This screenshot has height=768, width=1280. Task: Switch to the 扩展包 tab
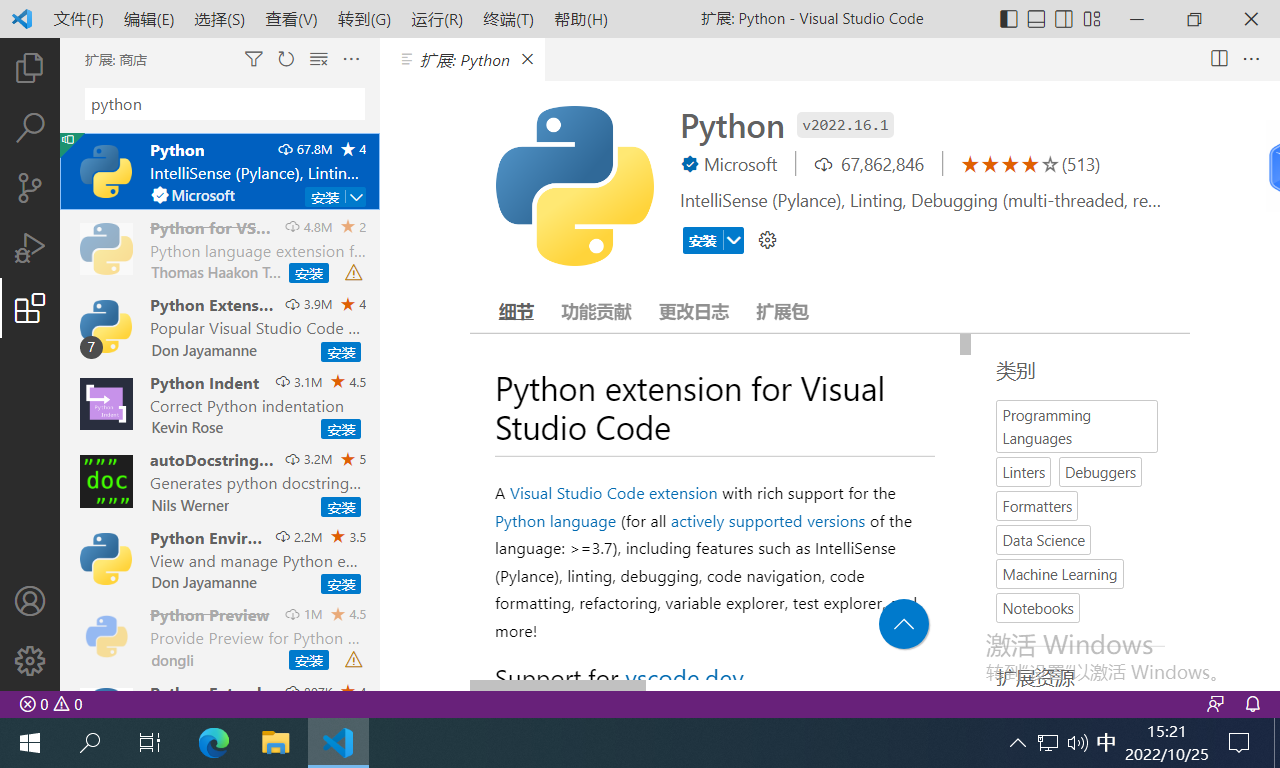[x=782, y=312]
